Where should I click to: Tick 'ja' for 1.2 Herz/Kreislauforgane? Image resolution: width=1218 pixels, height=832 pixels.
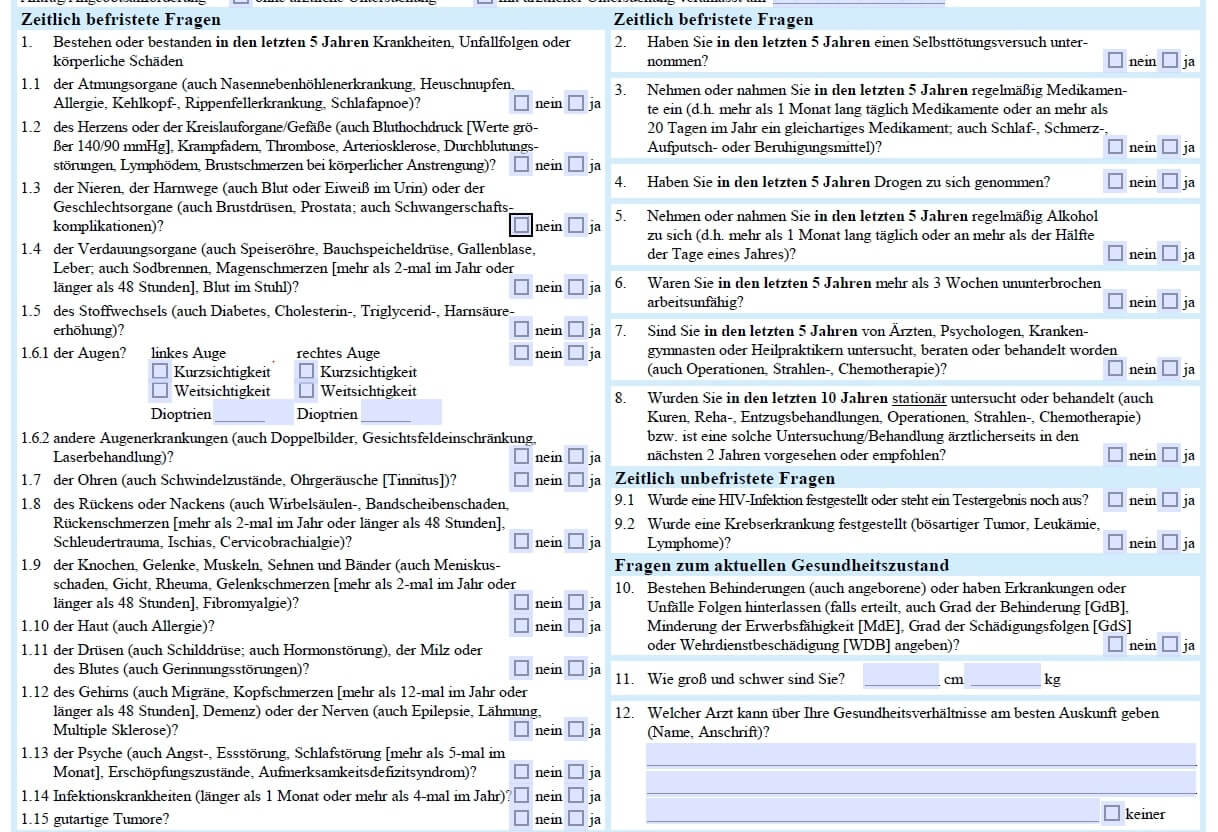click(576, 165)
